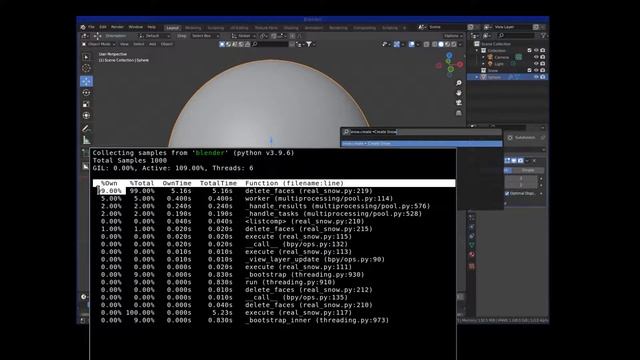Click the blue Z axis gizmo handle
The height and width of the screenshot is (360, 640).
coord(449,55)
